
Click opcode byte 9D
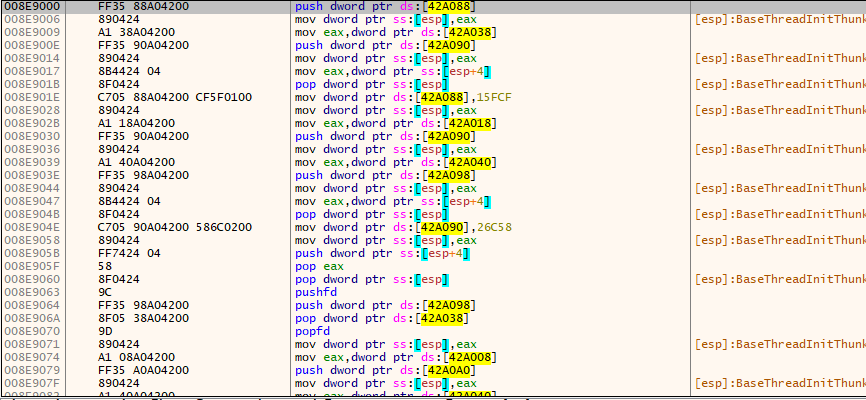pyautogui.click(x=105, y=331)
